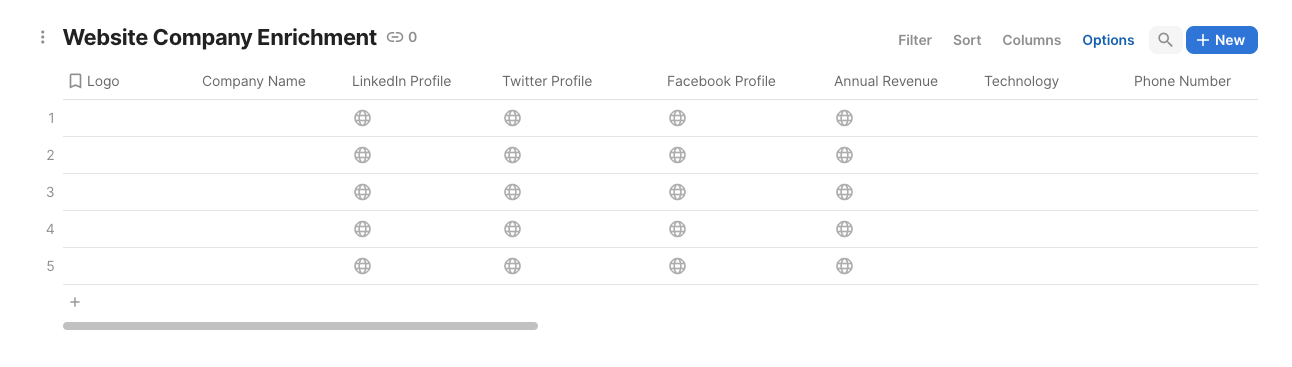This screenshot has width=1292, height=367.
Task: Click the blue New button
Action: [x=1221, y=40]
